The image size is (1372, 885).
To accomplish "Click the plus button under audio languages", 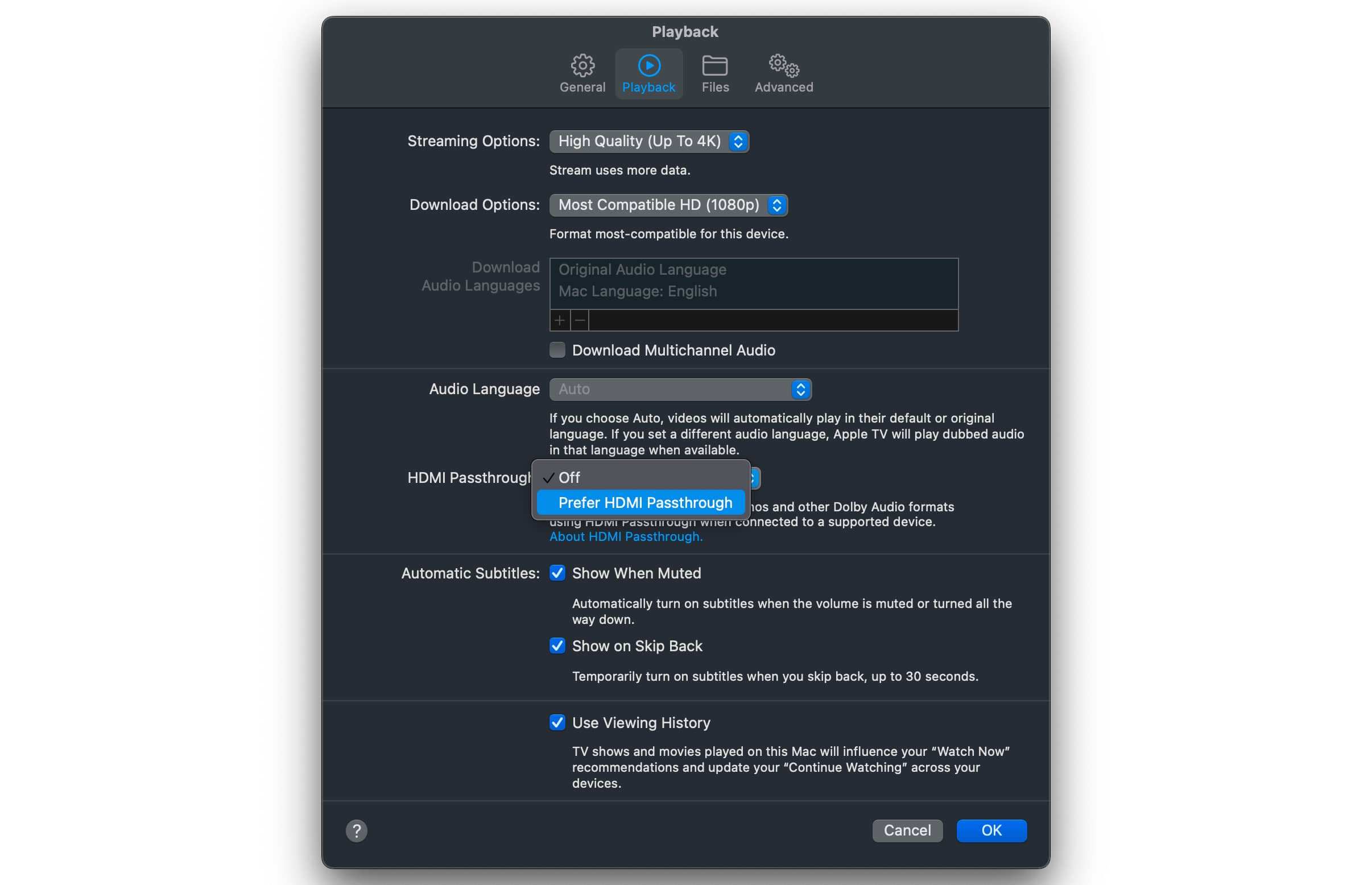I will tap(559, 320).
